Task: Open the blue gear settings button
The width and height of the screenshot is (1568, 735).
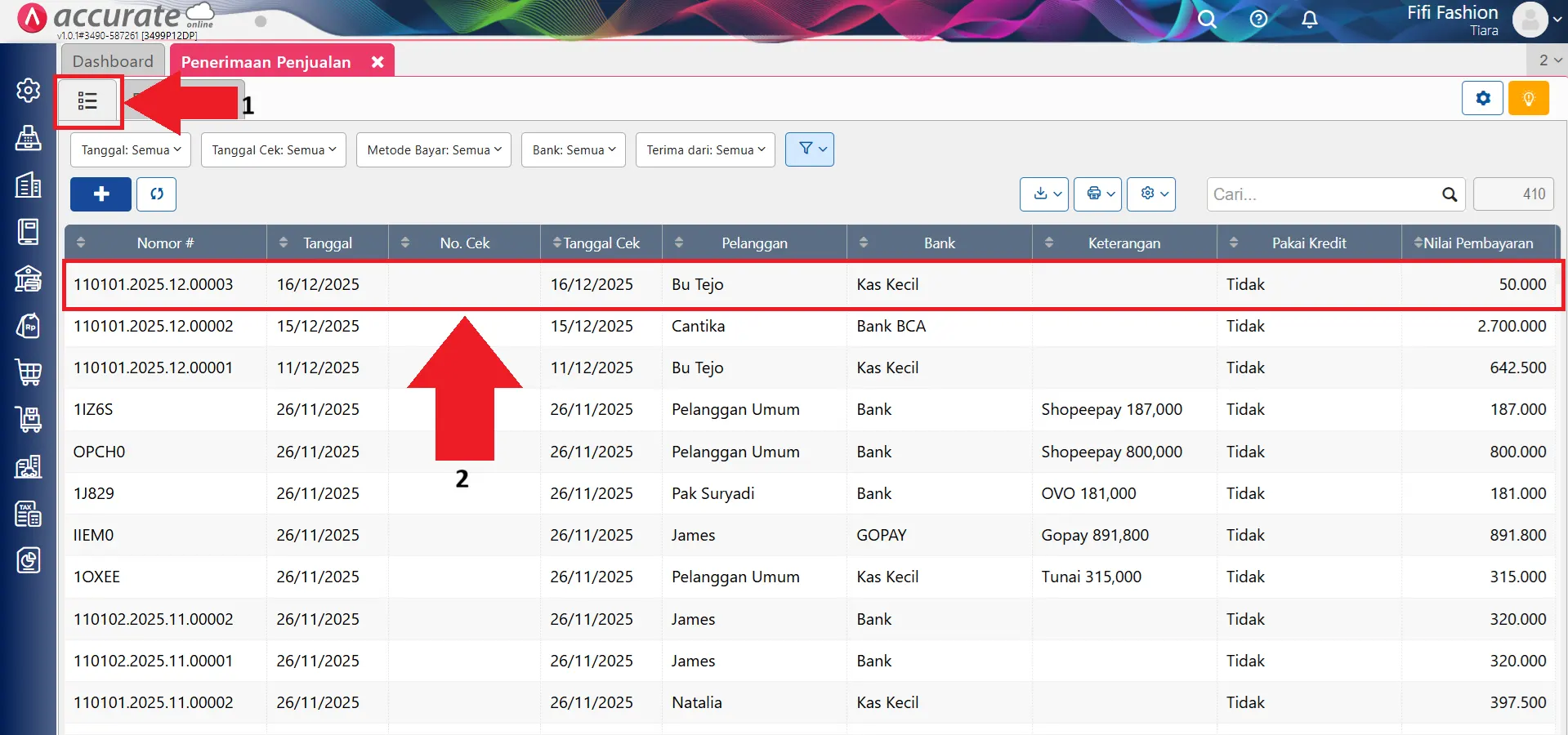Action: click(1482, 99)
